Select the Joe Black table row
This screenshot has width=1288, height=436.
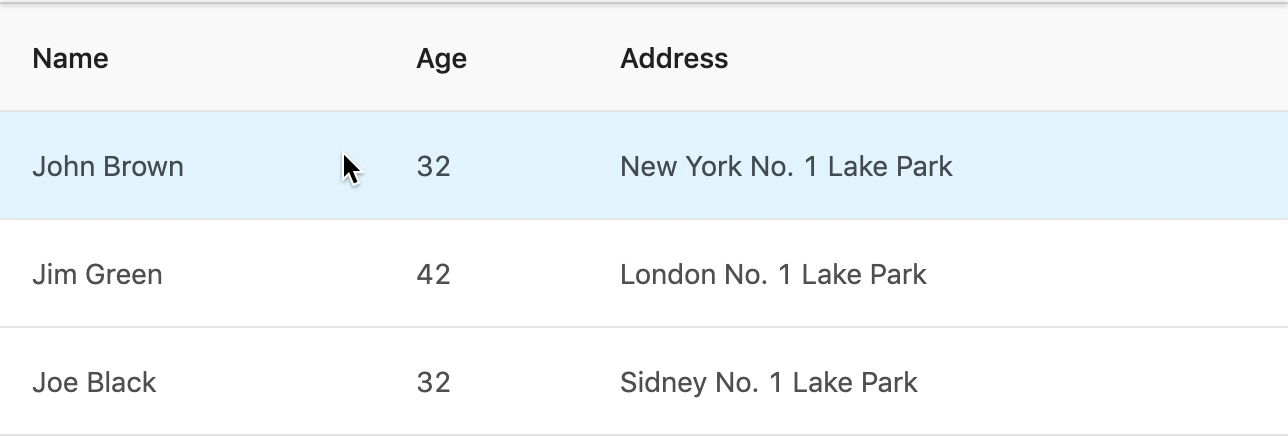pos(644,381)
